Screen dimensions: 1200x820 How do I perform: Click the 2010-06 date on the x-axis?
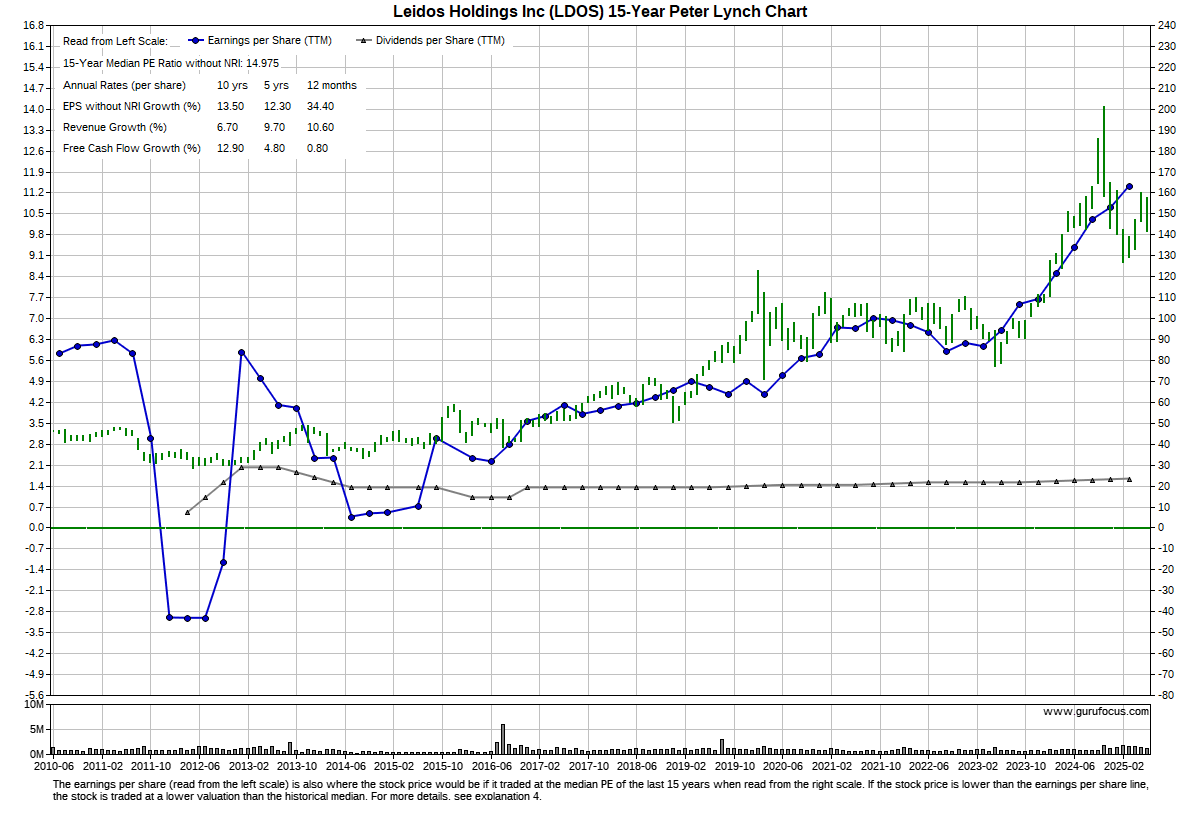pyautogui.click(x=53, y=765)
